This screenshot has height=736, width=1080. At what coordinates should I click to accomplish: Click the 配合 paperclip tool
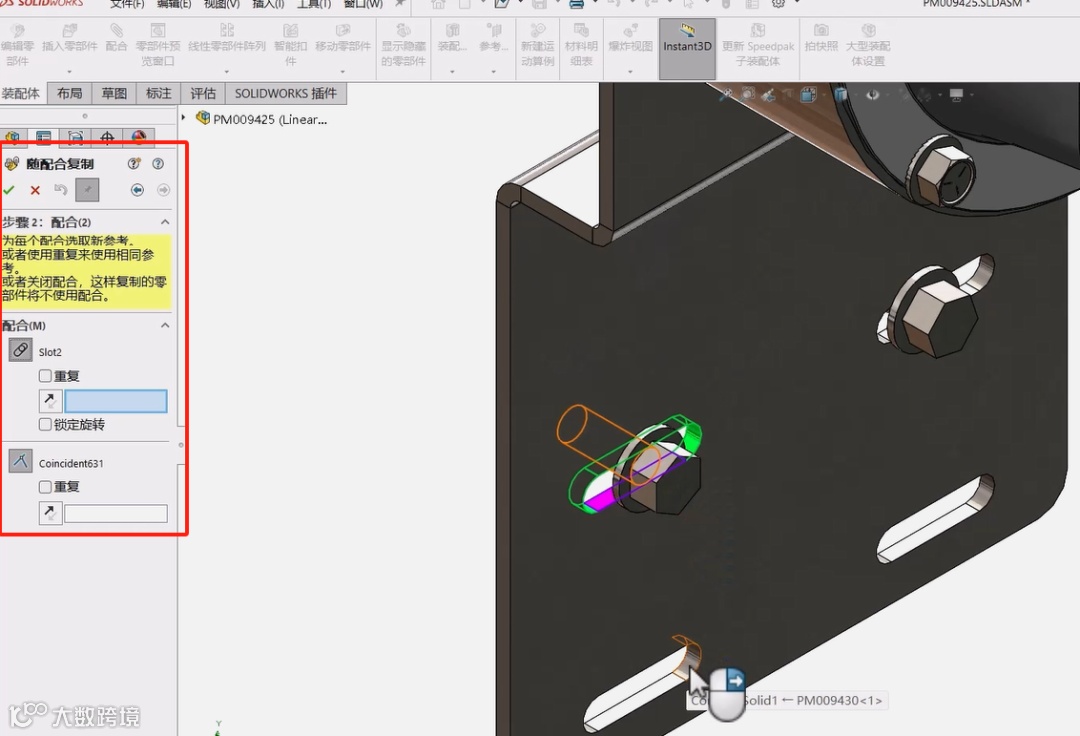pyautogui.click(x=116, y=39)
